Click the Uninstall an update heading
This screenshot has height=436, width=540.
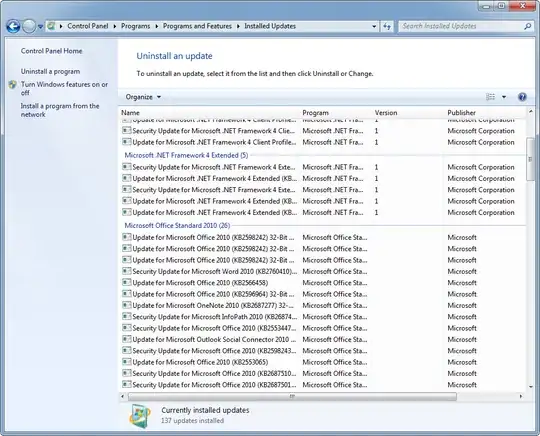pyautogui.click(x=174, y=56)
